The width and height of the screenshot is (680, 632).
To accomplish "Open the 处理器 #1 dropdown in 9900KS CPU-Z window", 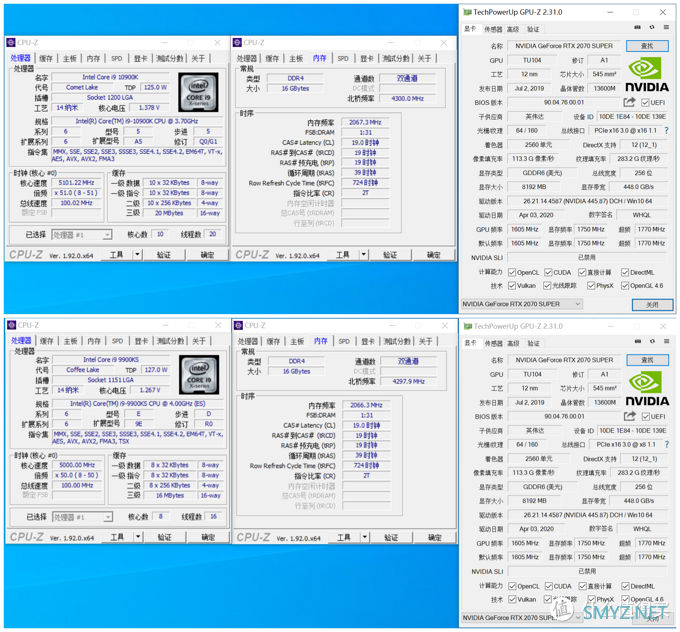I will (82, 517).
